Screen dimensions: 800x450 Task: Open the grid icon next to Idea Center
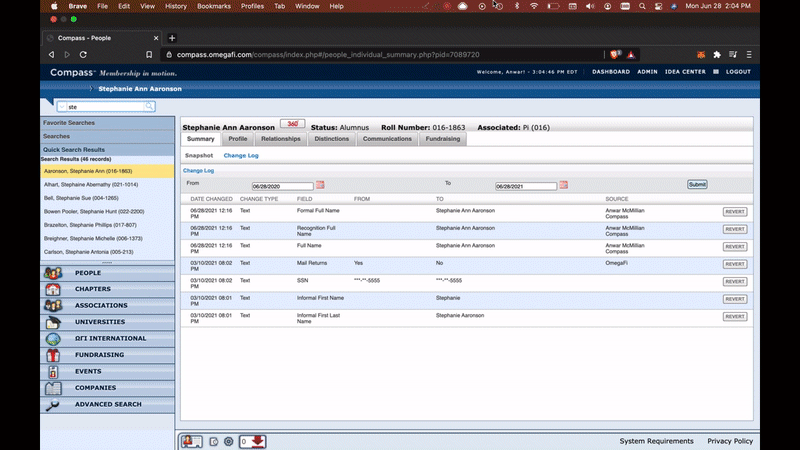click(716, 72)
